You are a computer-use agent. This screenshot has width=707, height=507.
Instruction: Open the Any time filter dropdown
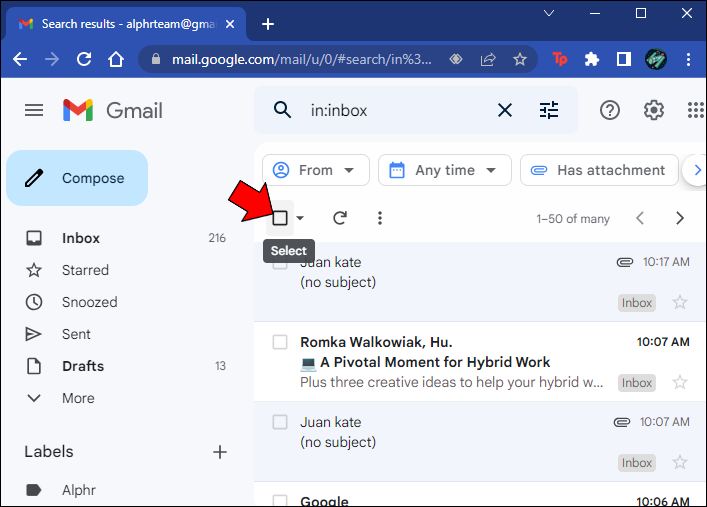point(445,170)
